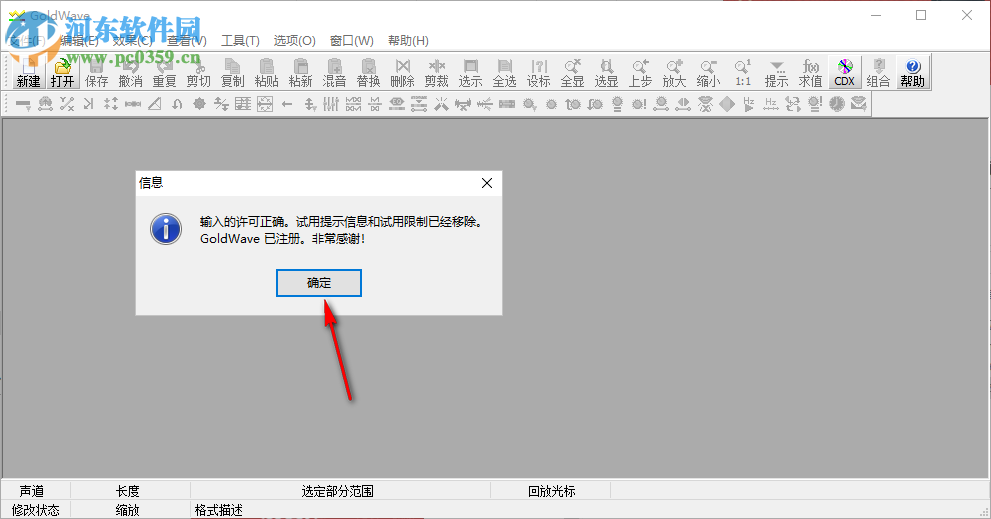Open the 窗口(W) menu
The width and height of the screenshot is (991, 519).
coord(351,40)
